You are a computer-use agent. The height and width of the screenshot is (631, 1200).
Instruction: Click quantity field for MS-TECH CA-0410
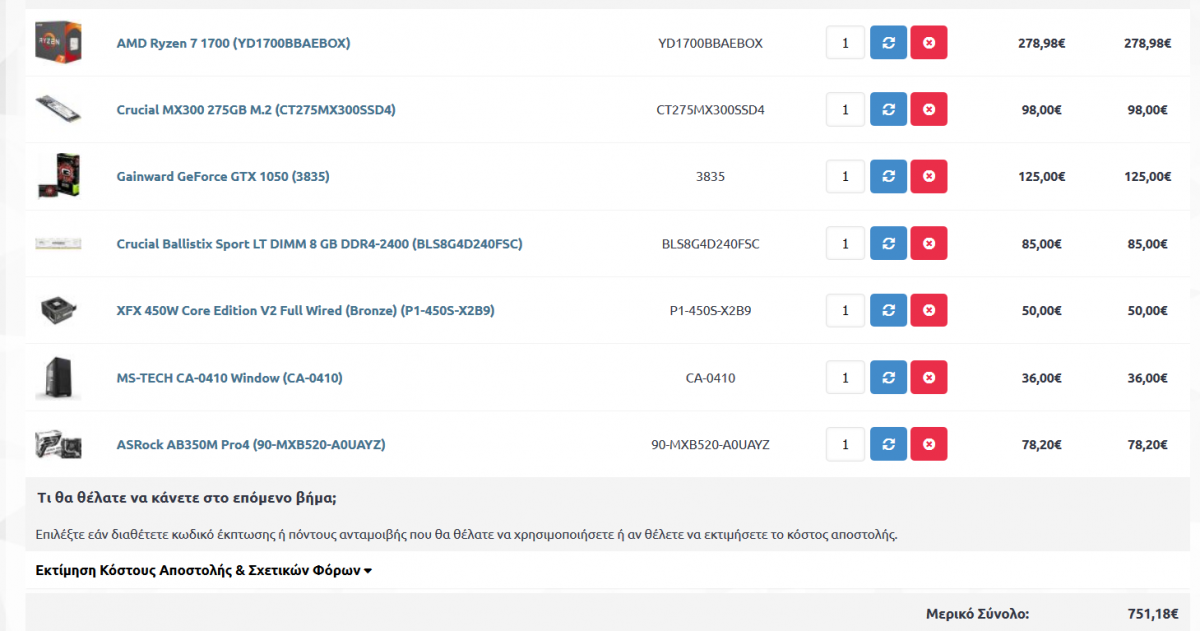coord(846,377)
